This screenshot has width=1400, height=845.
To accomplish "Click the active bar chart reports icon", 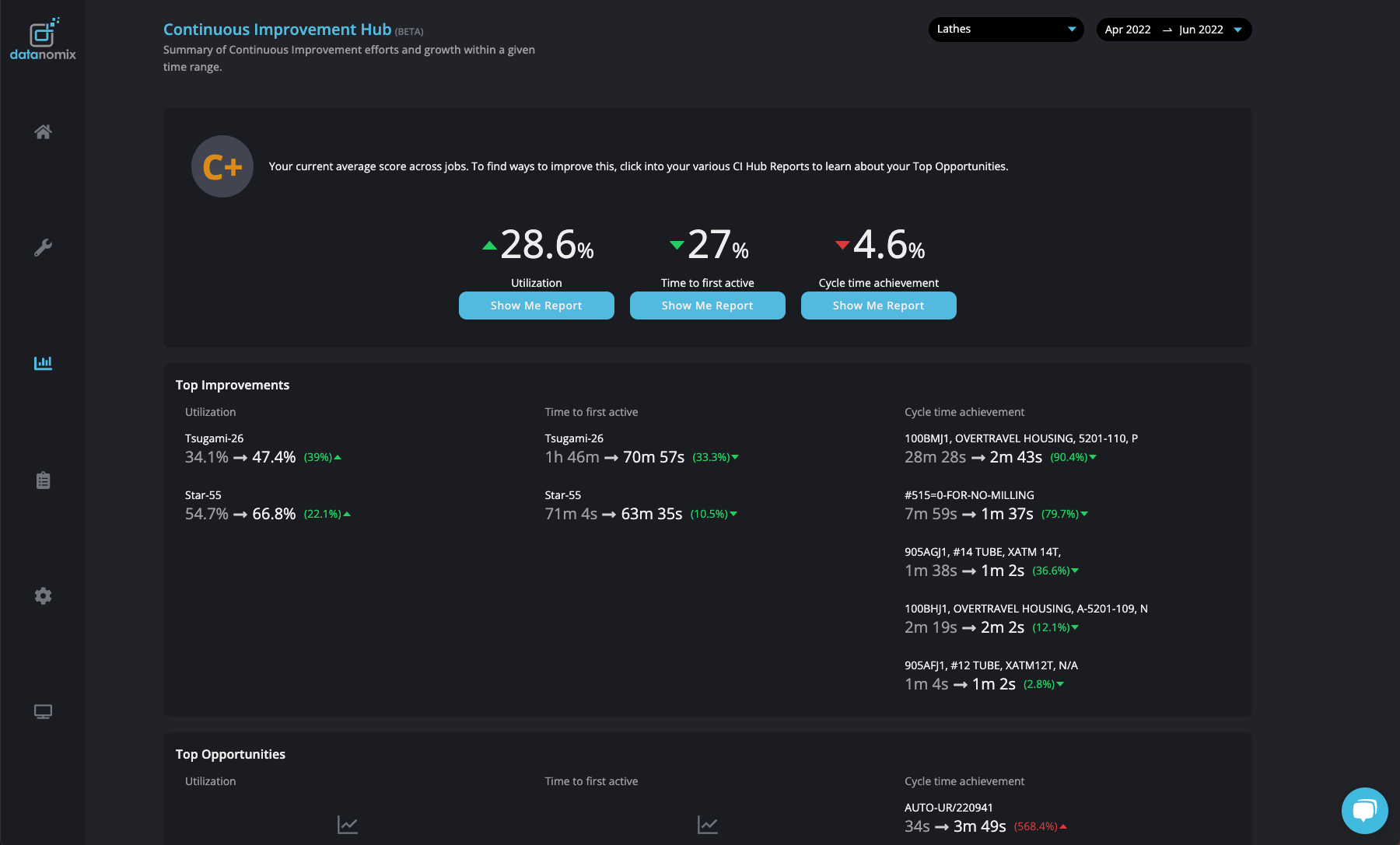I will (43, 362).
